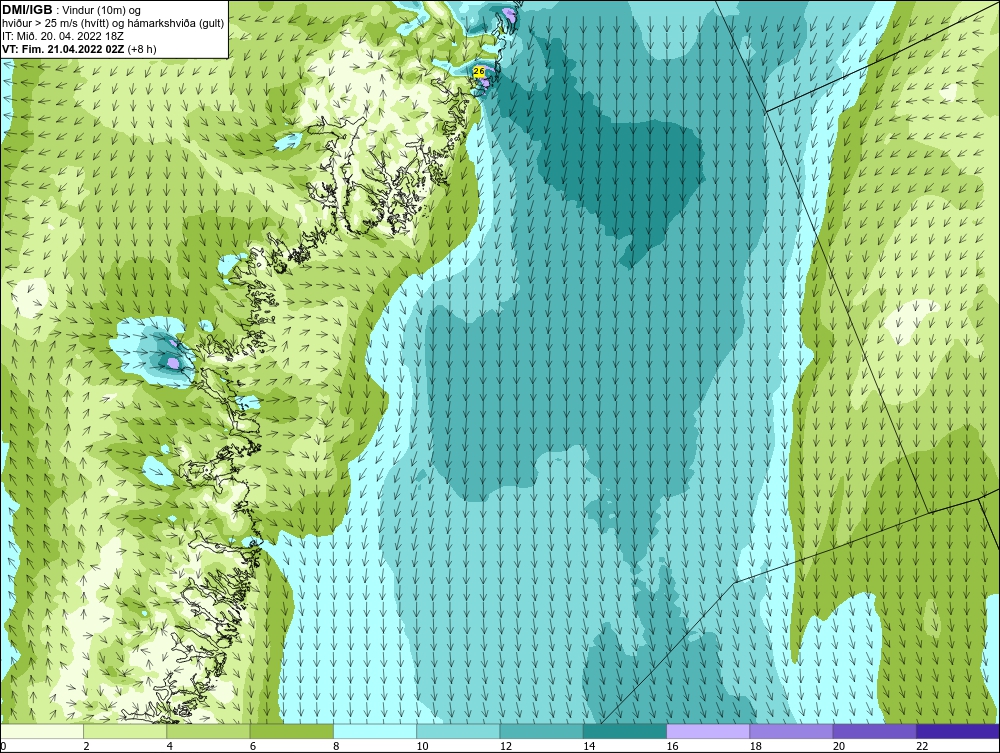Click the legend number 10

pos(422,747)
